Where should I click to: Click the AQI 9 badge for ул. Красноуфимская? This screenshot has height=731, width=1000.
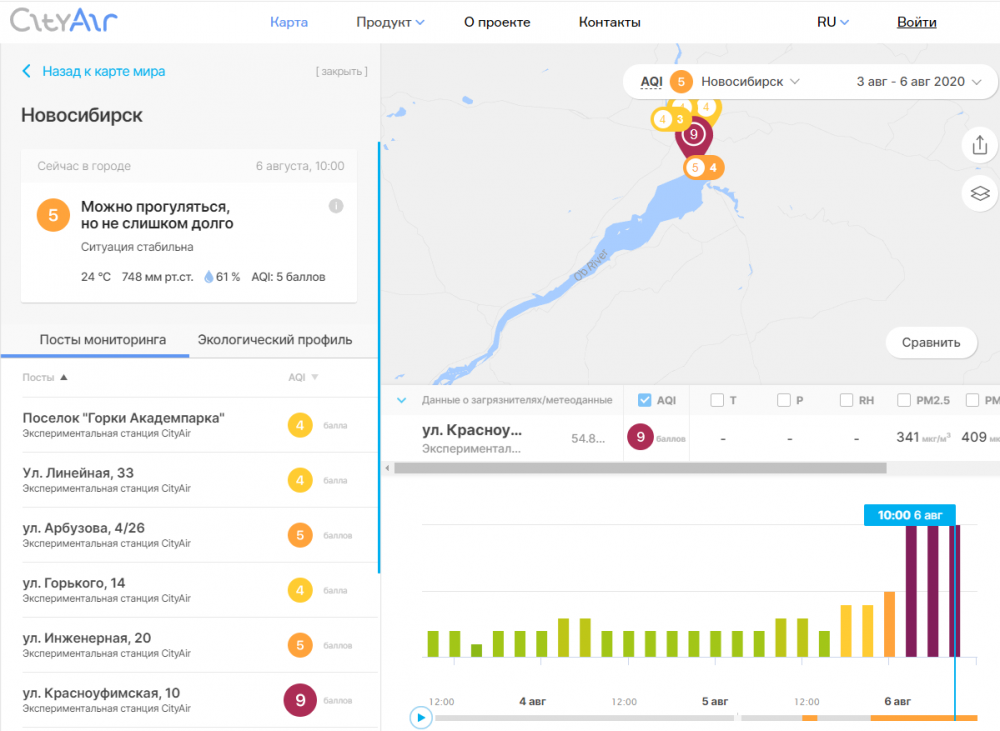tap(300, 700)
